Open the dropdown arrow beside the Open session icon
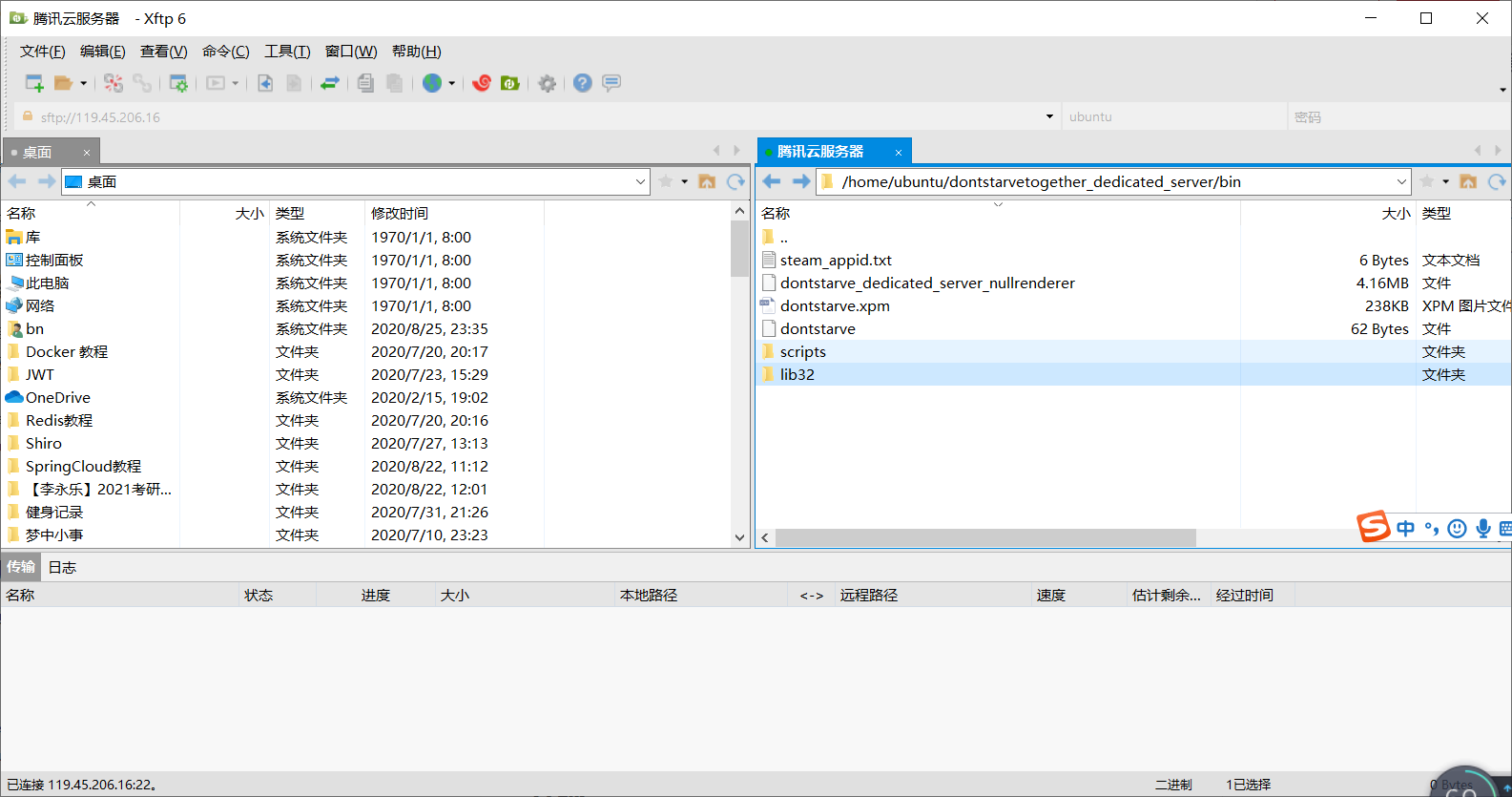1512x797 pixels. [84, 83]
